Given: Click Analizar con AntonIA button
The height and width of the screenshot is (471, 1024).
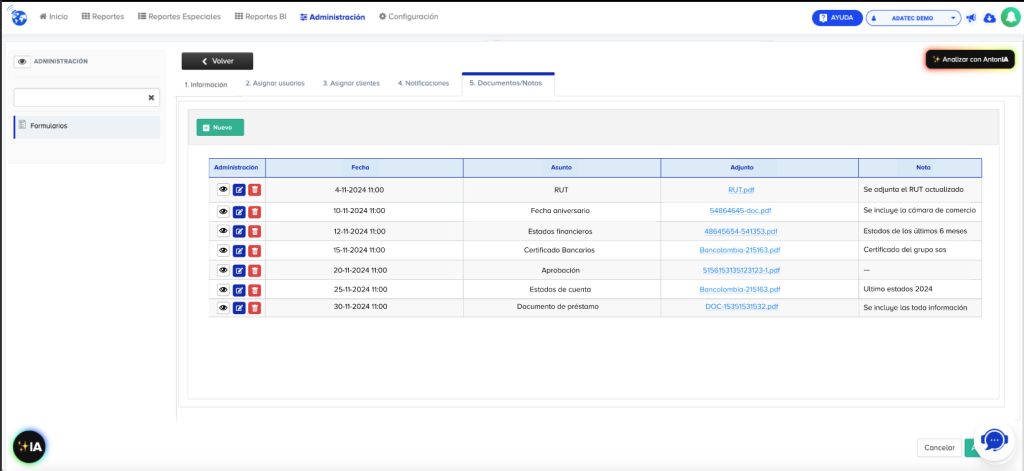Looking at the screenshot, I should point(969,59).
